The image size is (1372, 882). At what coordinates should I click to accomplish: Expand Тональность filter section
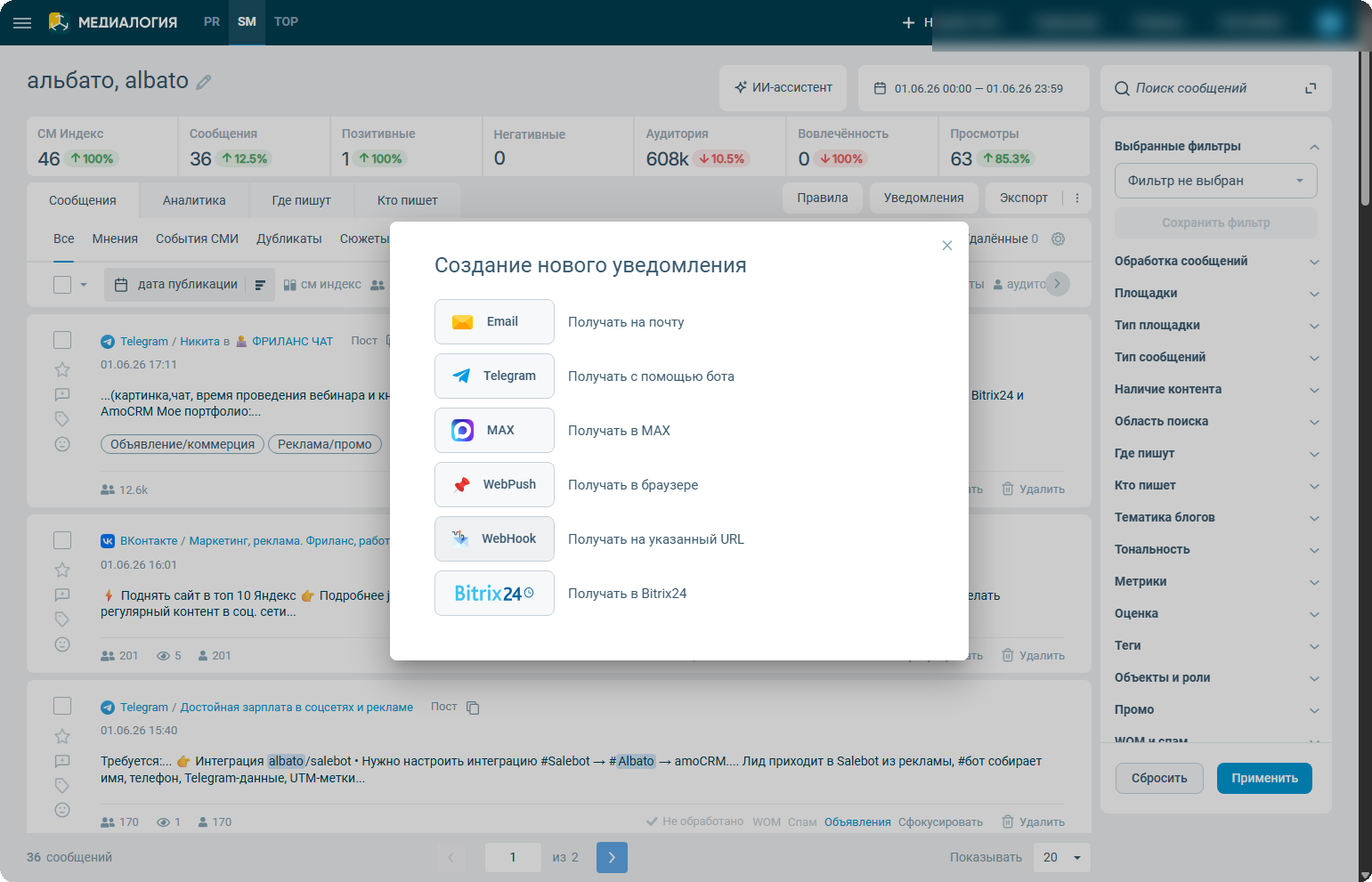pyautogui.click(x=1216, y=549)
